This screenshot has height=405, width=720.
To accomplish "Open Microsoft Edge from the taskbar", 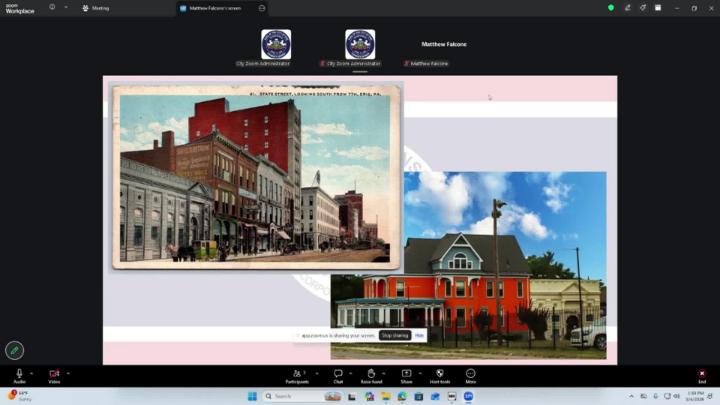I will (402, 396).
